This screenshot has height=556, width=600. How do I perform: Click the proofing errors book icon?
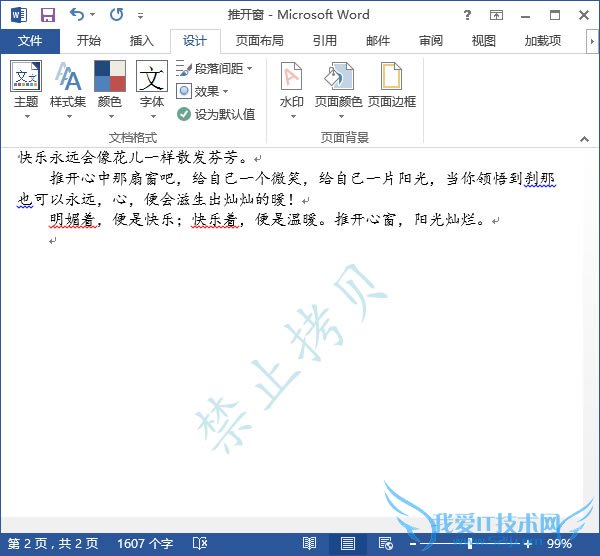(200, 543)
